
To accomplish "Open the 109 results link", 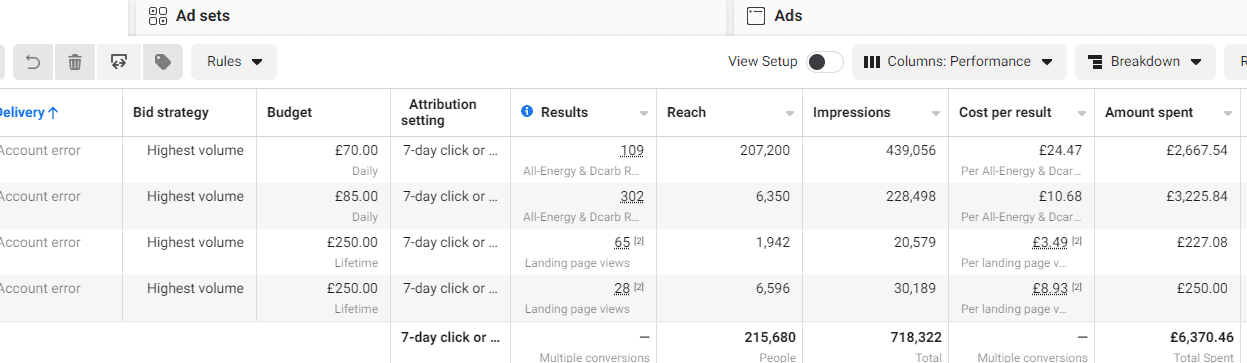I will tap(632, 151).
